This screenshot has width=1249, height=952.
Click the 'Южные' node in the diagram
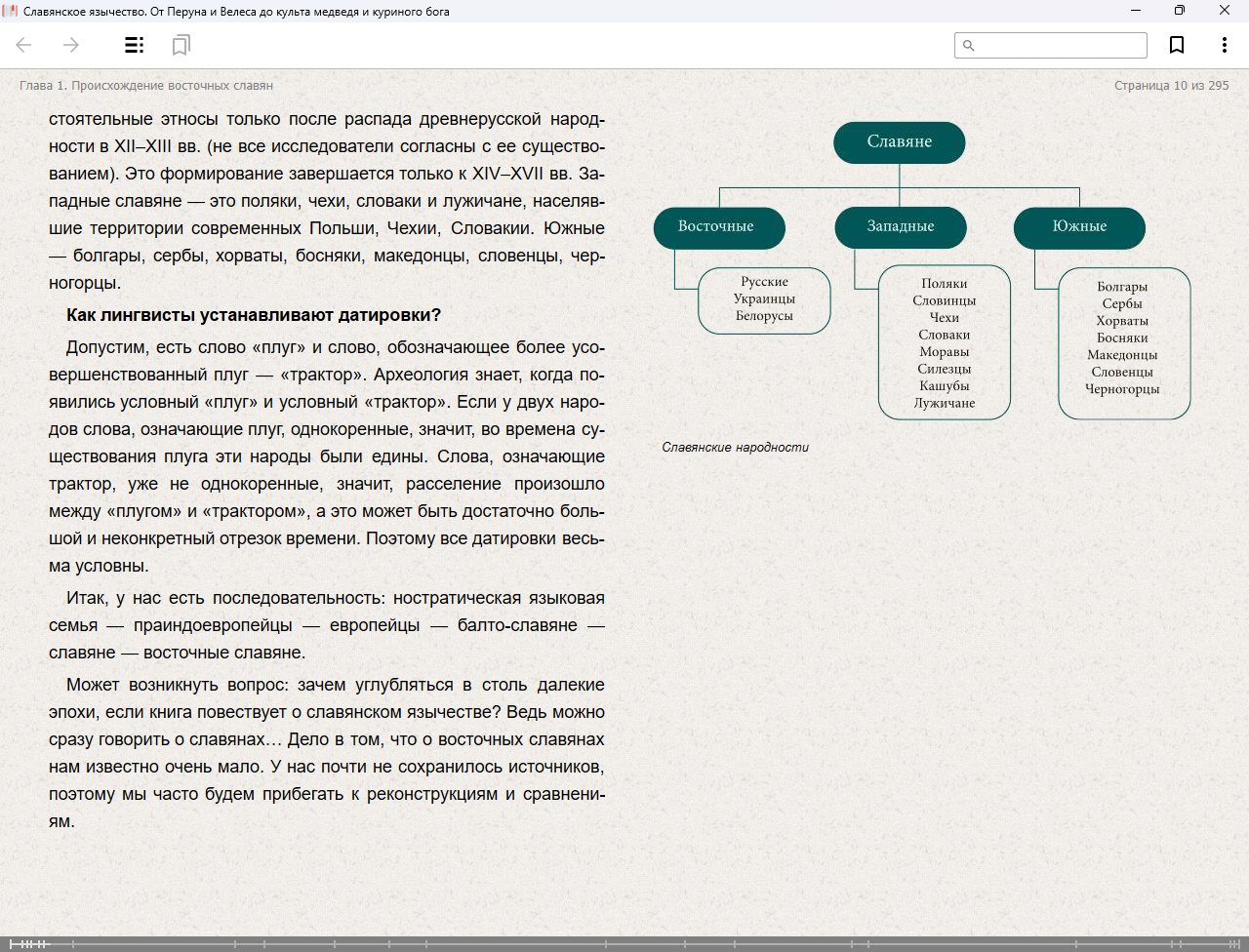pos(1079,227)
